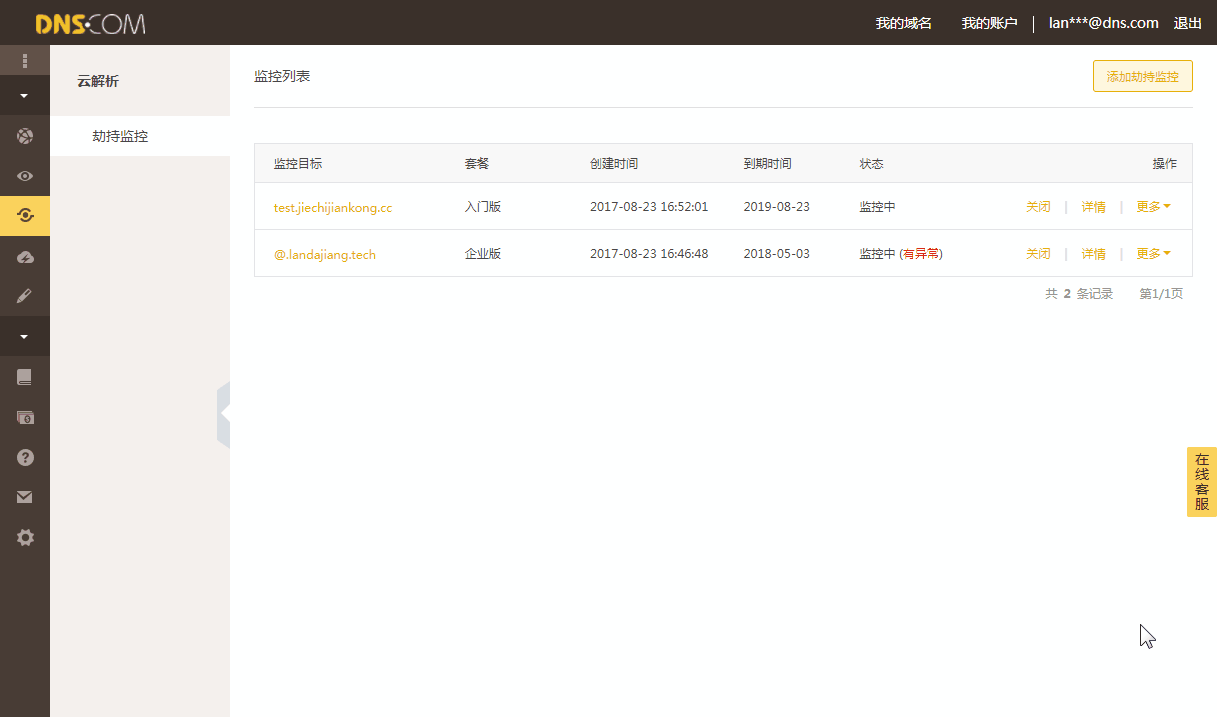This screenshot has width=1217, height=717.
Task: Click the money billing icon in sidebar
Action: click(x=25, y=417)
